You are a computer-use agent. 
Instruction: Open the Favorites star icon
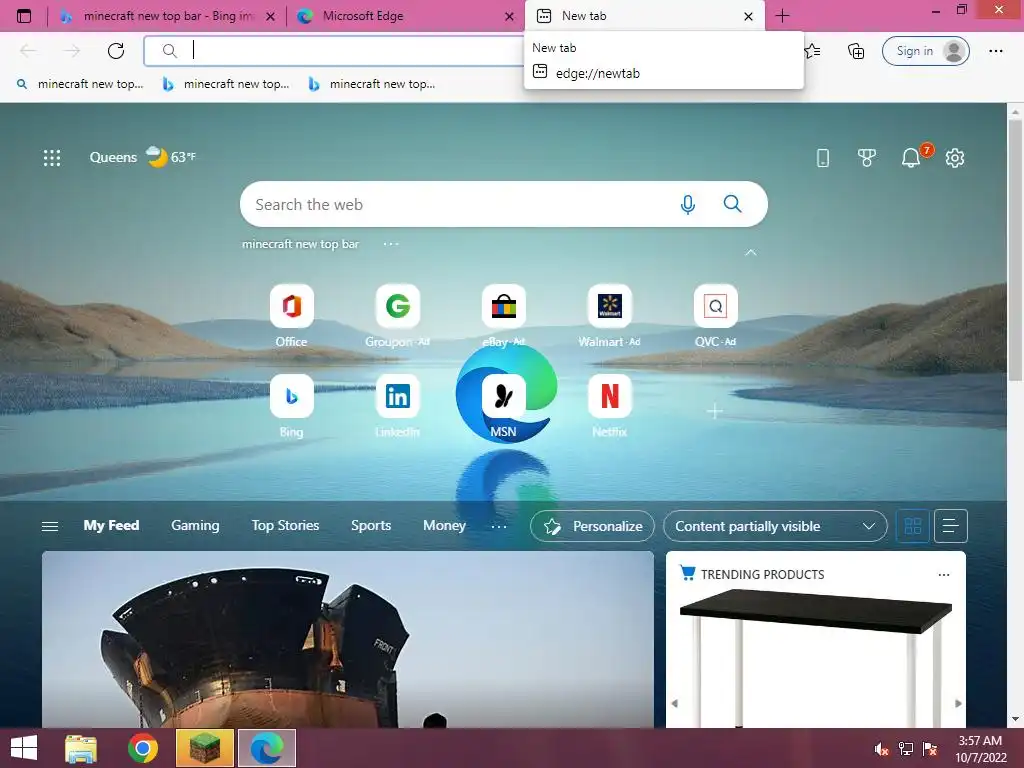pyautogui.click(x=812, y=51)
